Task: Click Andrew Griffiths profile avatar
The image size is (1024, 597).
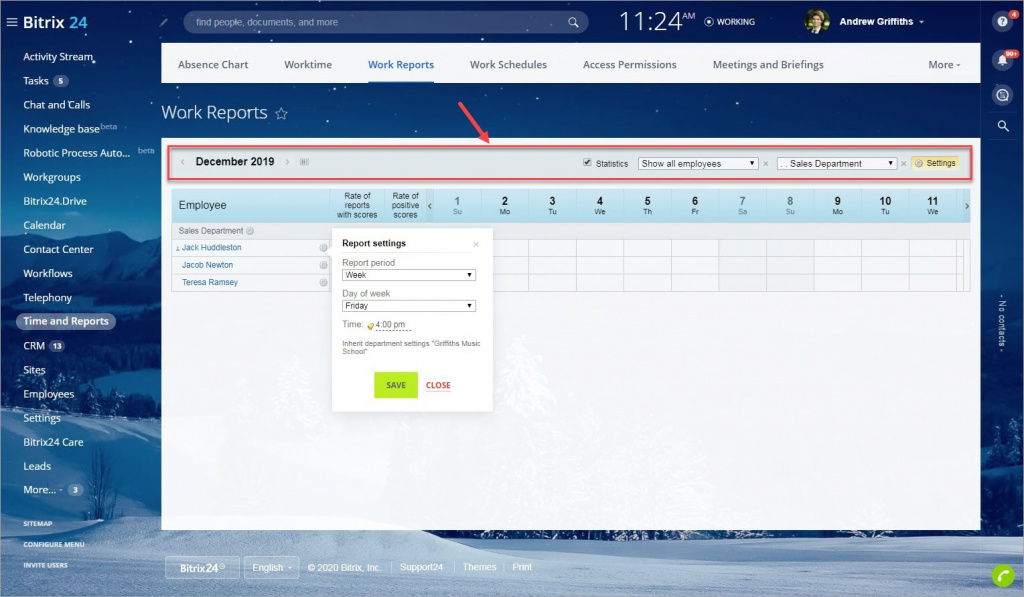Action: 817,22
